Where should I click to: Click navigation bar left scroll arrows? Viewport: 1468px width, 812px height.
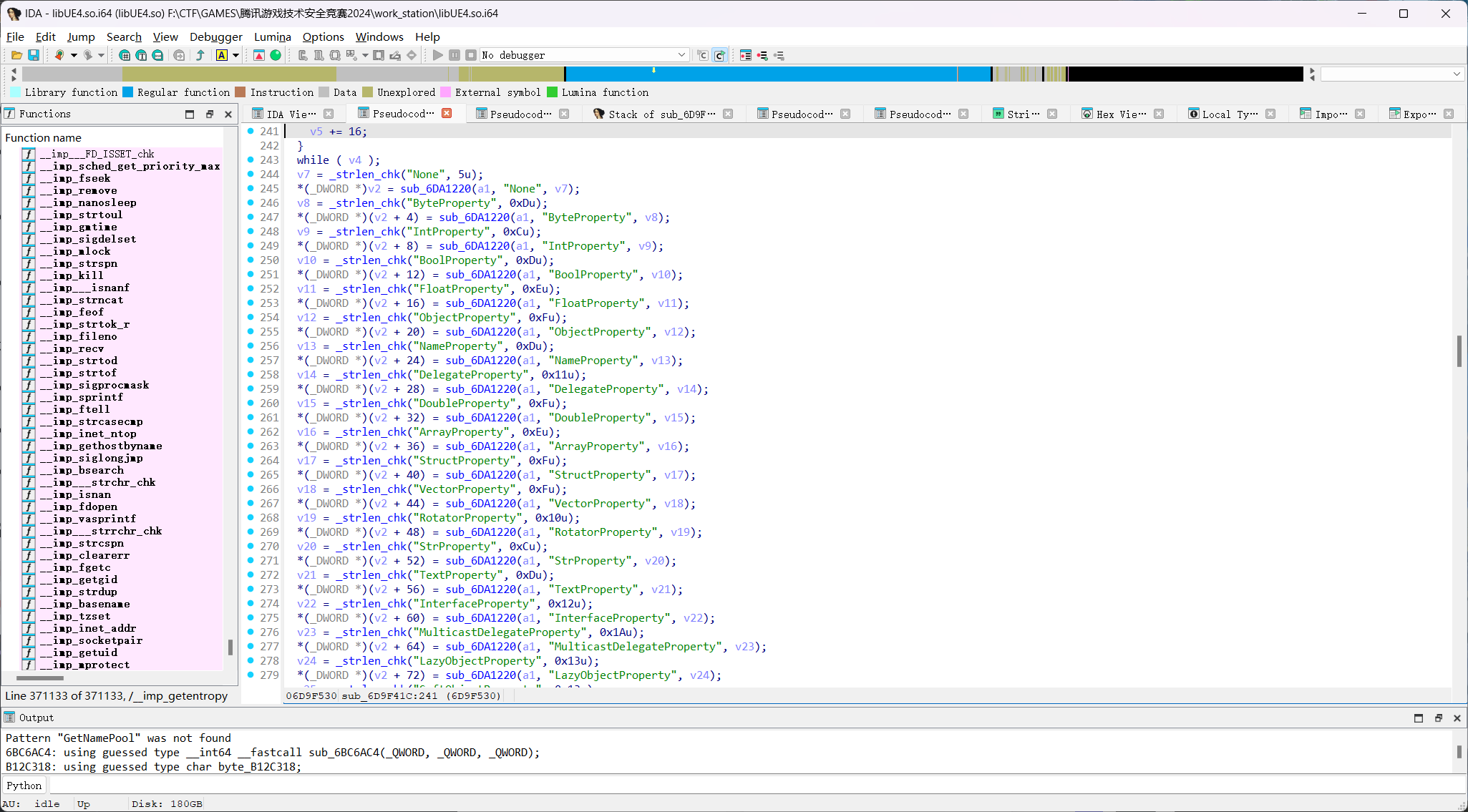(14, 74)
